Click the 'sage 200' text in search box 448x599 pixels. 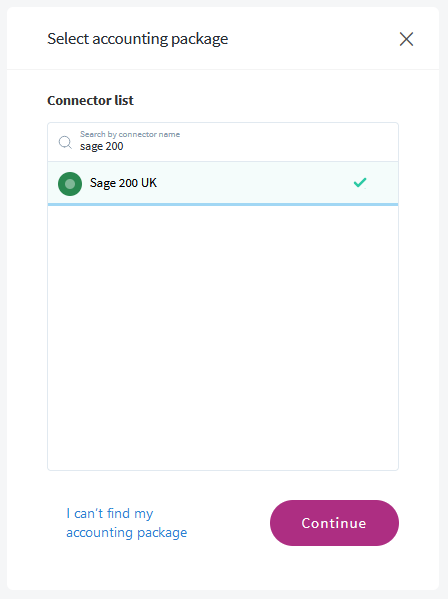click(x=102, y=146)
